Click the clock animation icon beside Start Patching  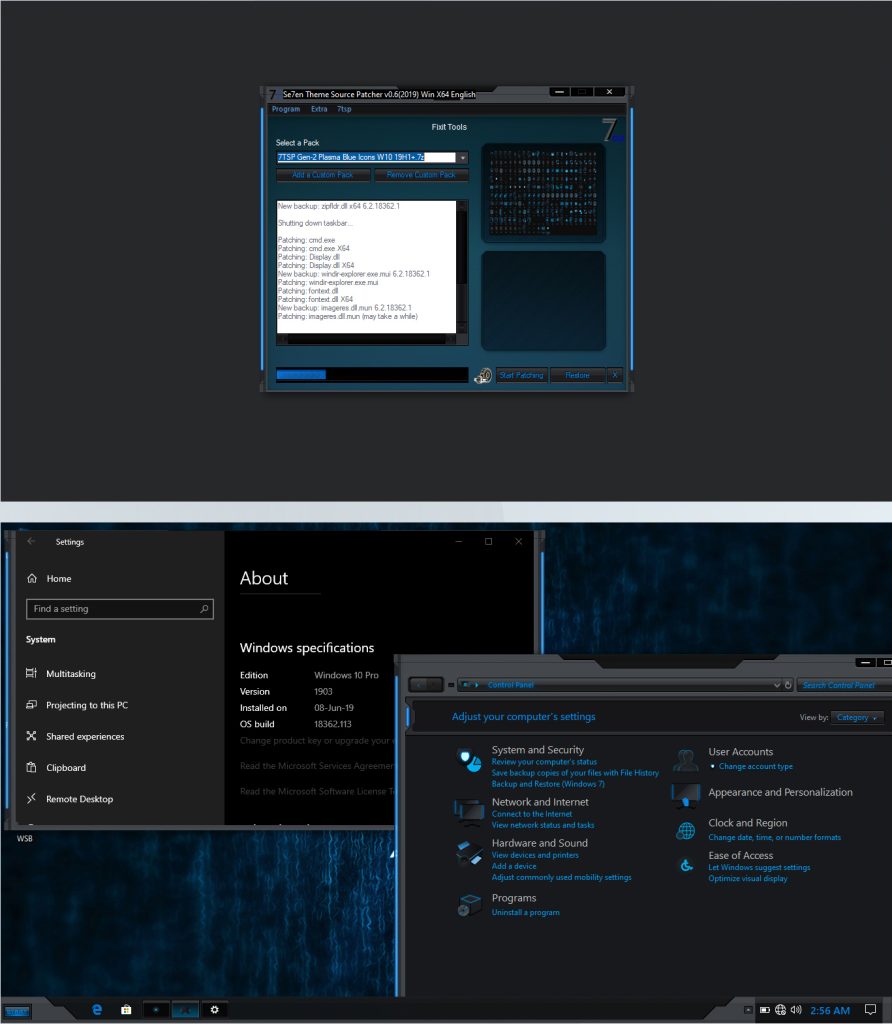tap(482, 375)
